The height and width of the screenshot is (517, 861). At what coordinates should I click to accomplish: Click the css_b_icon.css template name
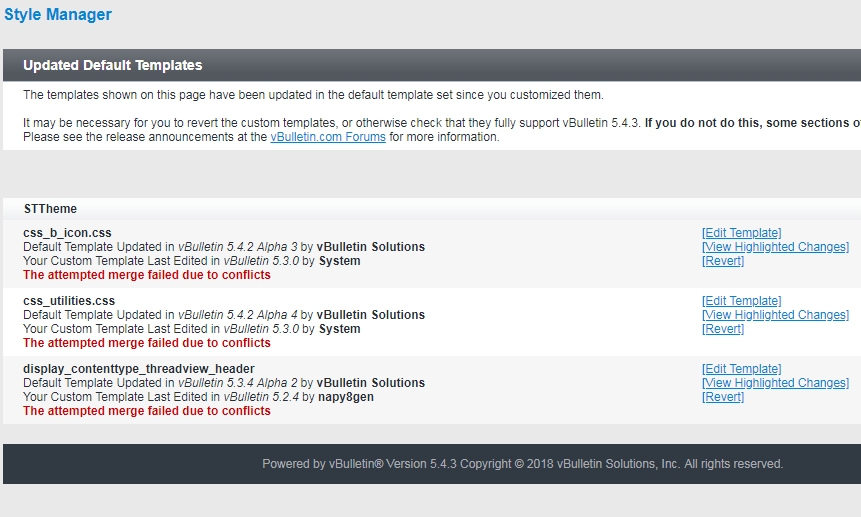click(67, 233)
